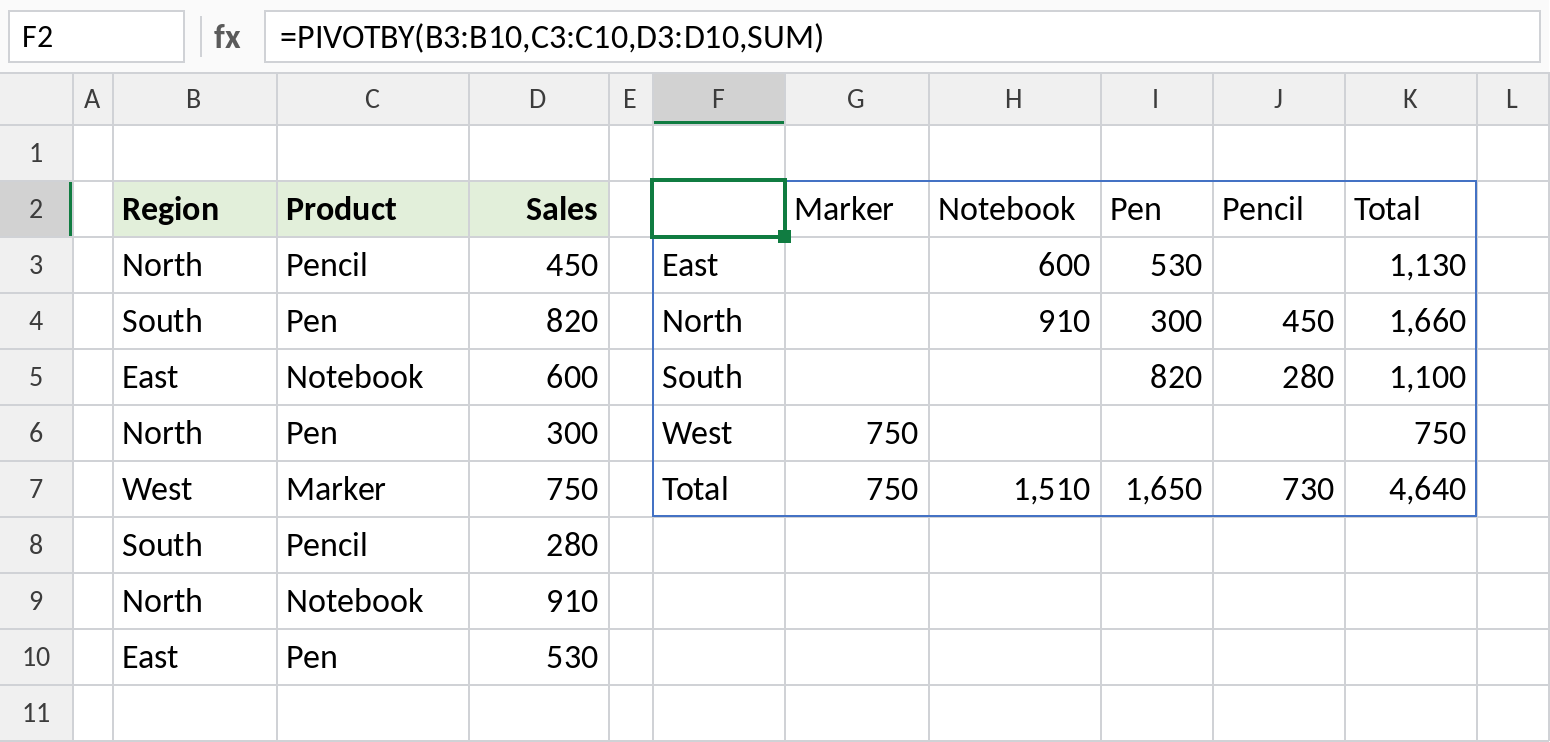
Task: Click the fx insert function icon
Action: pyautogui.click(x=227, y=37)
